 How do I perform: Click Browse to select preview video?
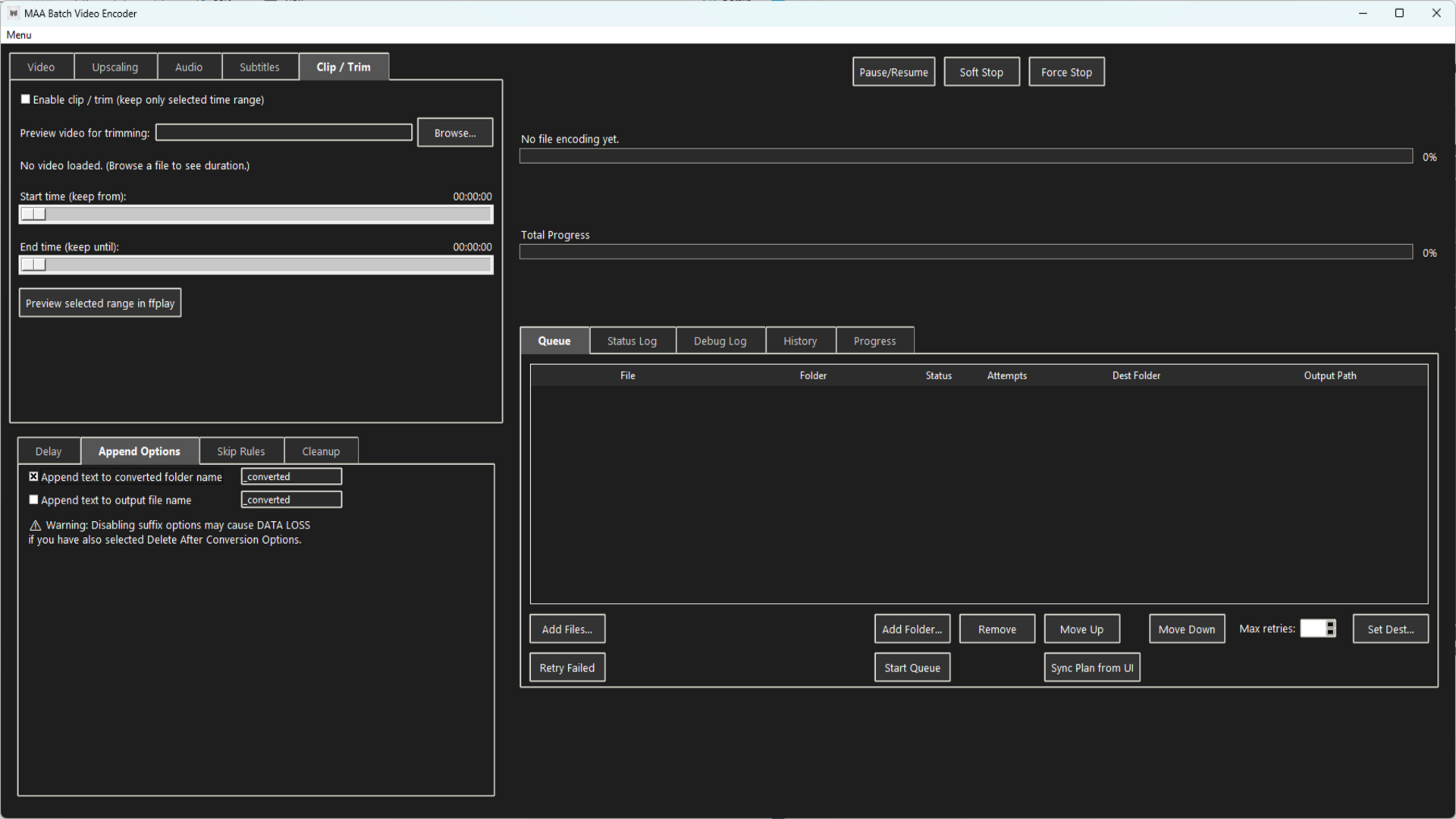pos(454,132)
